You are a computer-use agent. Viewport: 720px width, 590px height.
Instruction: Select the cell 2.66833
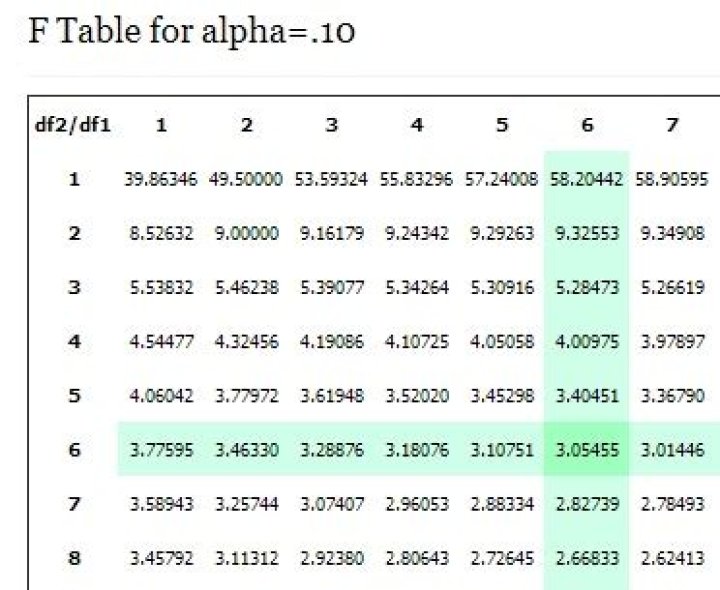coord(587,558)
